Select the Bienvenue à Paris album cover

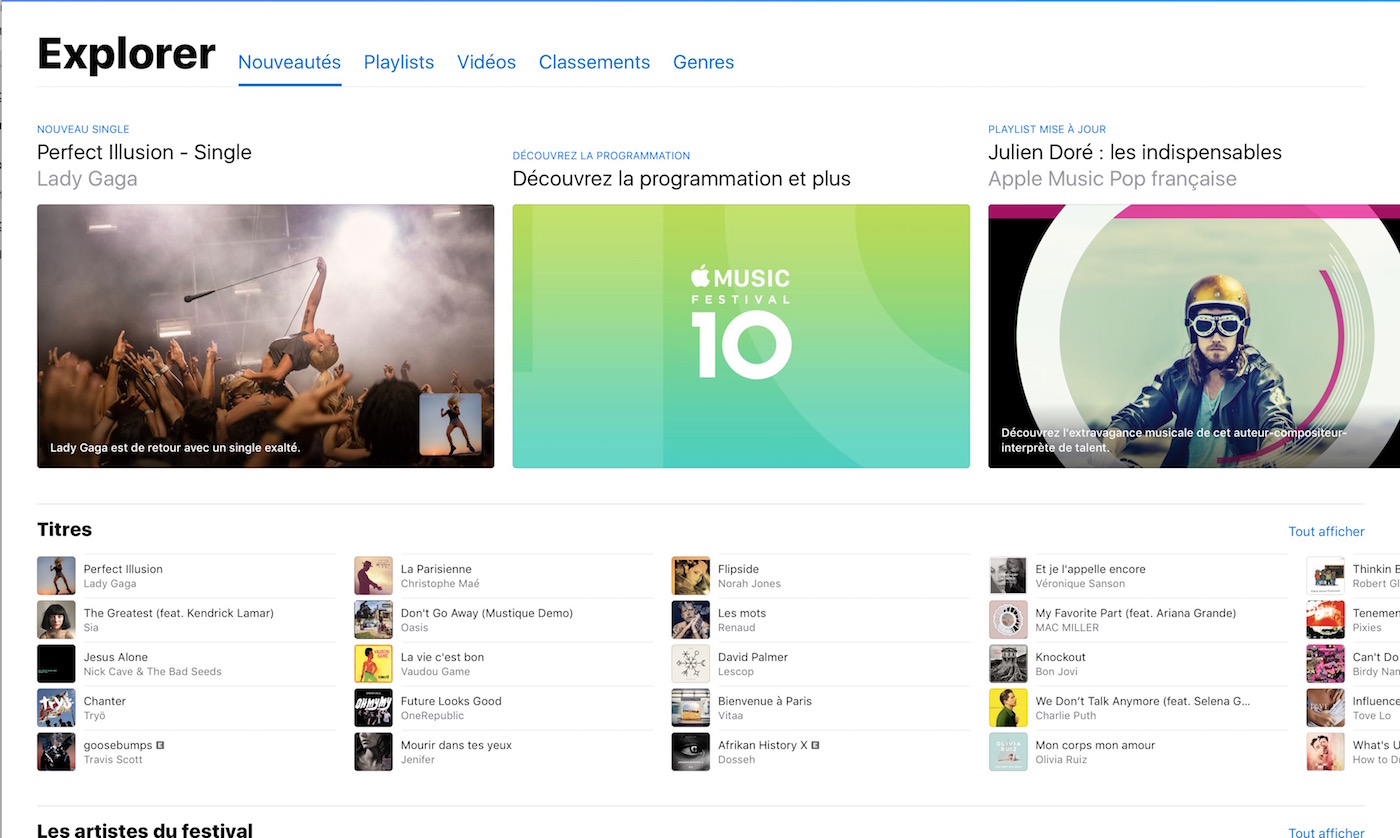(691, 708)
